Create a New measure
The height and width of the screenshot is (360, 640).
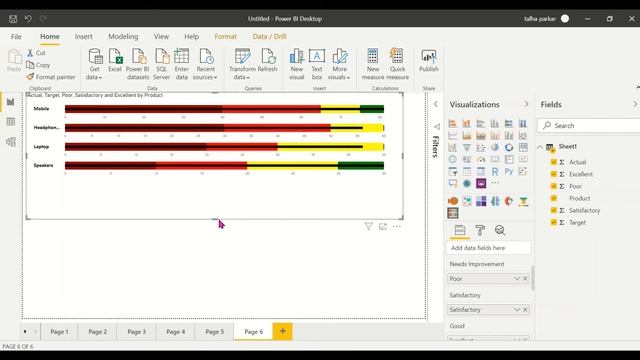pyautogui.click(x=373, y=64)
